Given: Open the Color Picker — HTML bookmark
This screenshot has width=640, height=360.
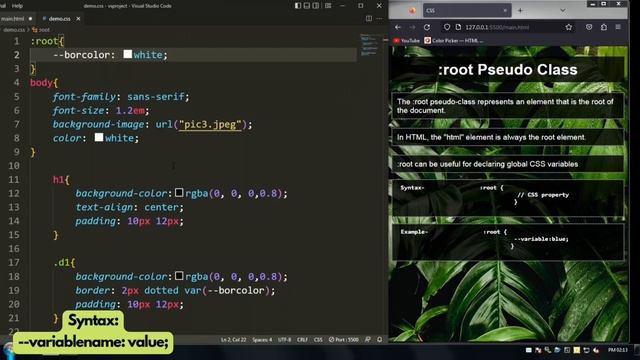Looking at the screenshot, I should pos(453,40).
